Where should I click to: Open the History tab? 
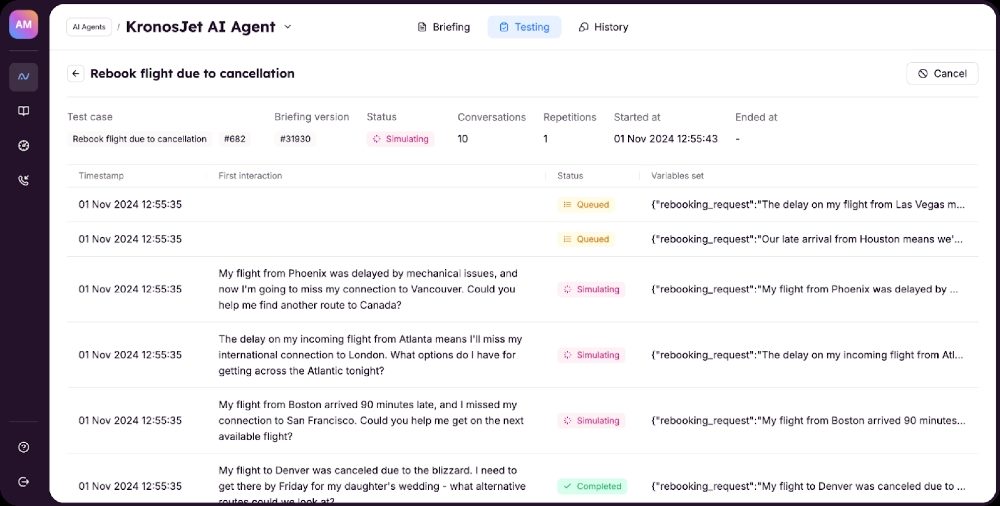pyautogui.click(x=603, y=27)
